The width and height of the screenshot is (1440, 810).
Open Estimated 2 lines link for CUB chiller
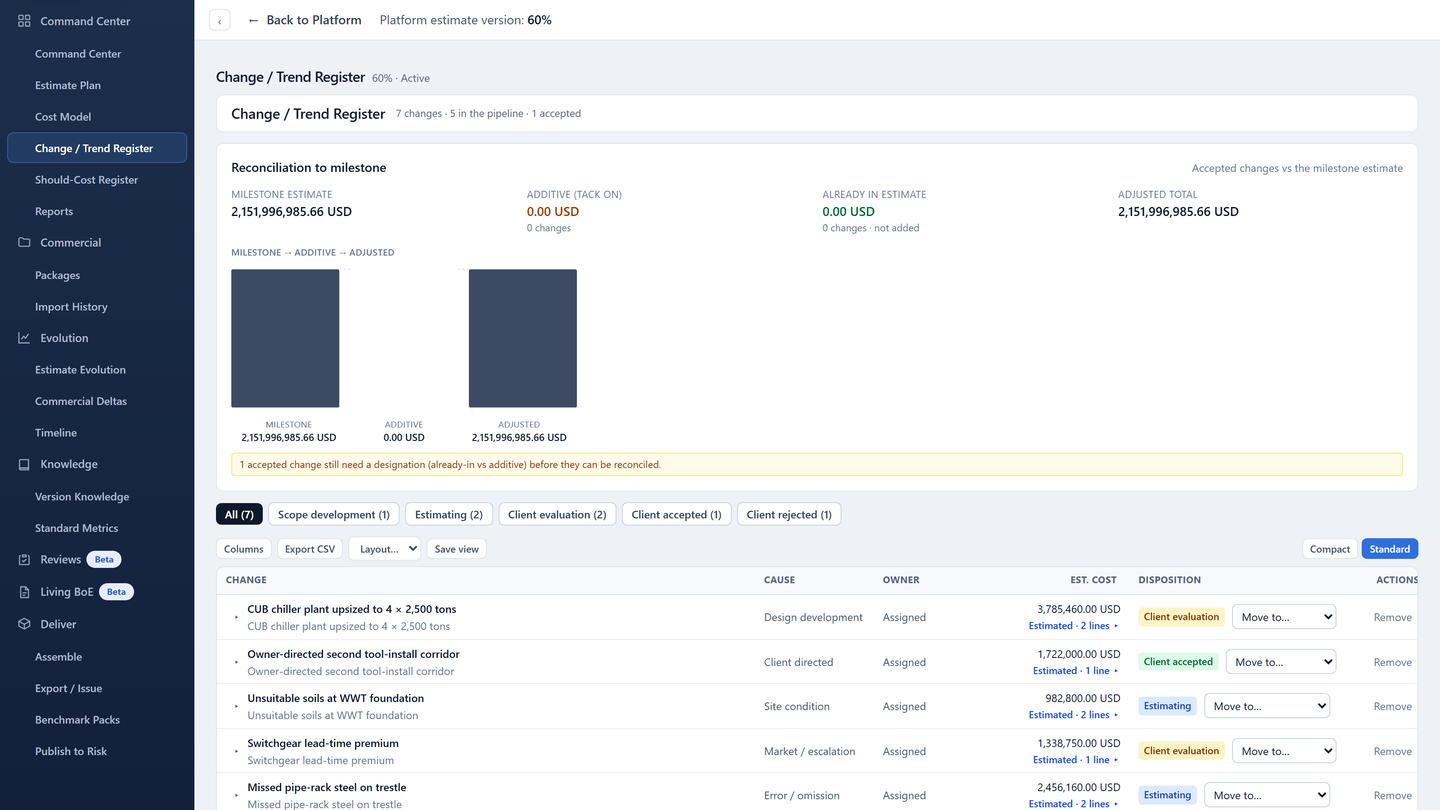1074,626
